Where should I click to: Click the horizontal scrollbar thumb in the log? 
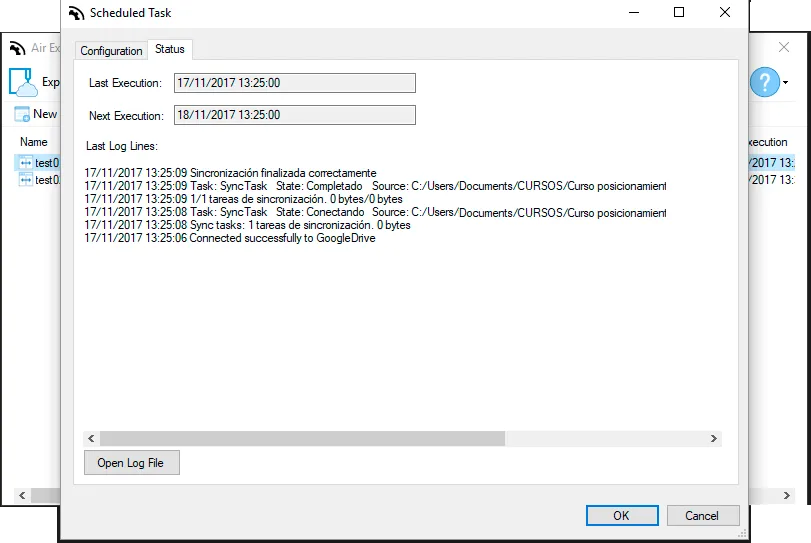pyautogui.click(x=302, y=439)
